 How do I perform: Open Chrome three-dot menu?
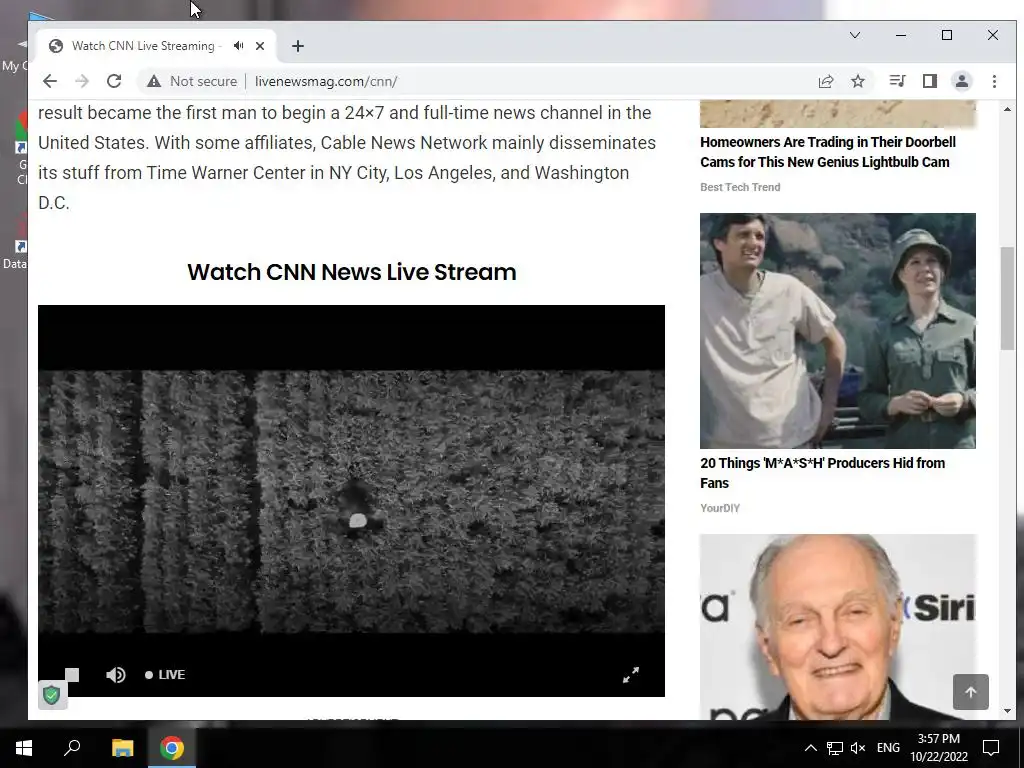click(995, 81)
